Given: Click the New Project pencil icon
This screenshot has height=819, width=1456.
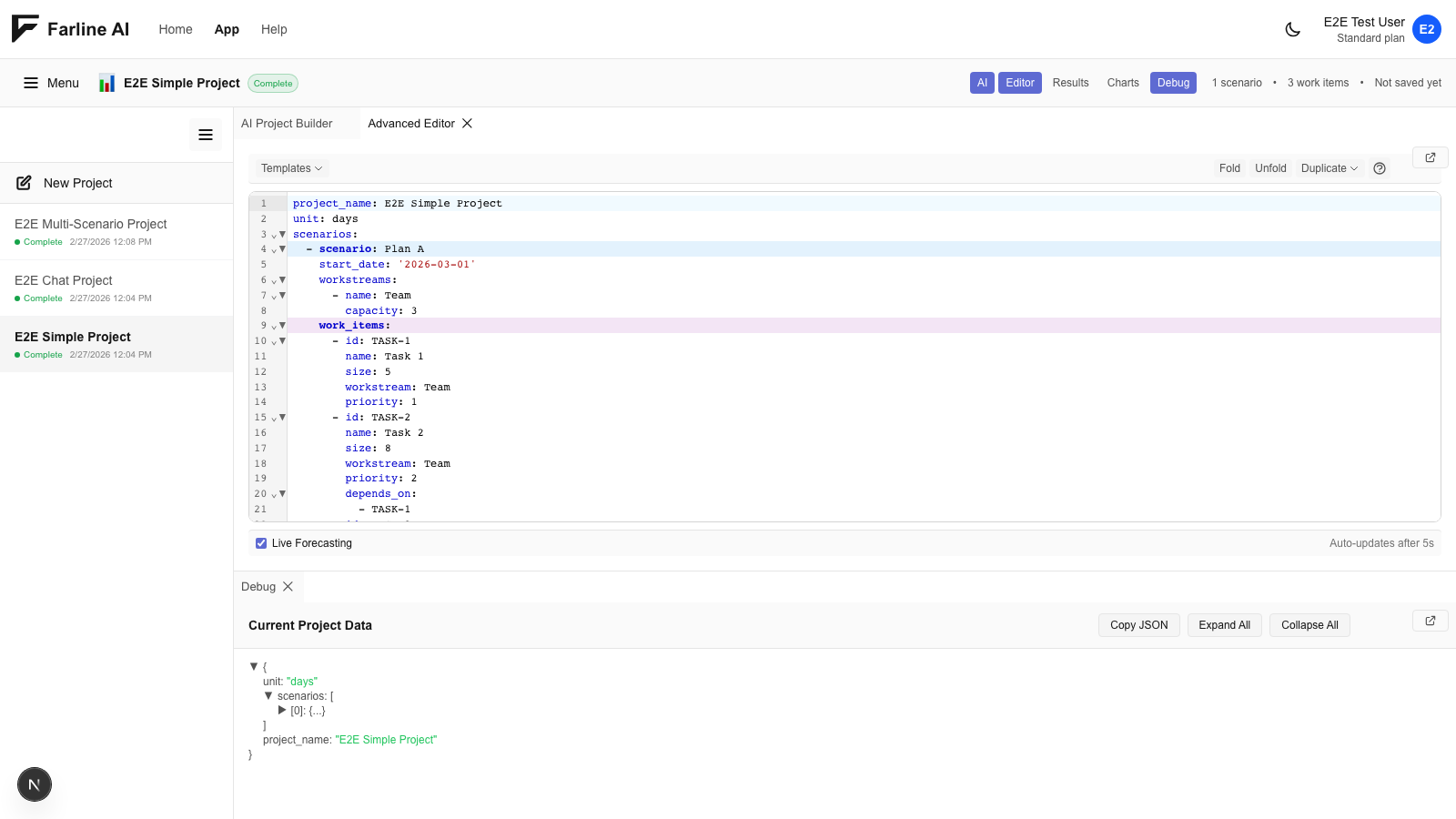Looking at the screenshot, I should coord(25,182).
